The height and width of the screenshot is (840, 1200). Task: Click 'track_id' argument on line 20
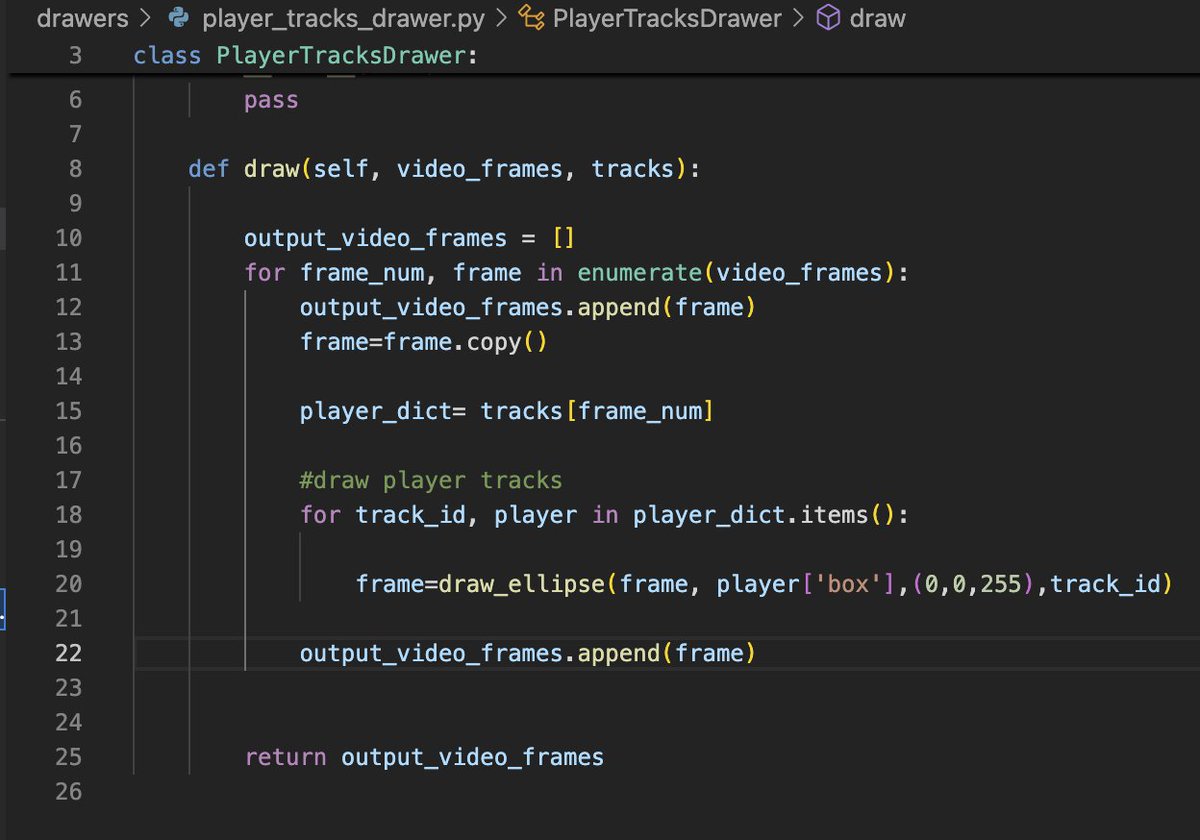click(1104, 584)
